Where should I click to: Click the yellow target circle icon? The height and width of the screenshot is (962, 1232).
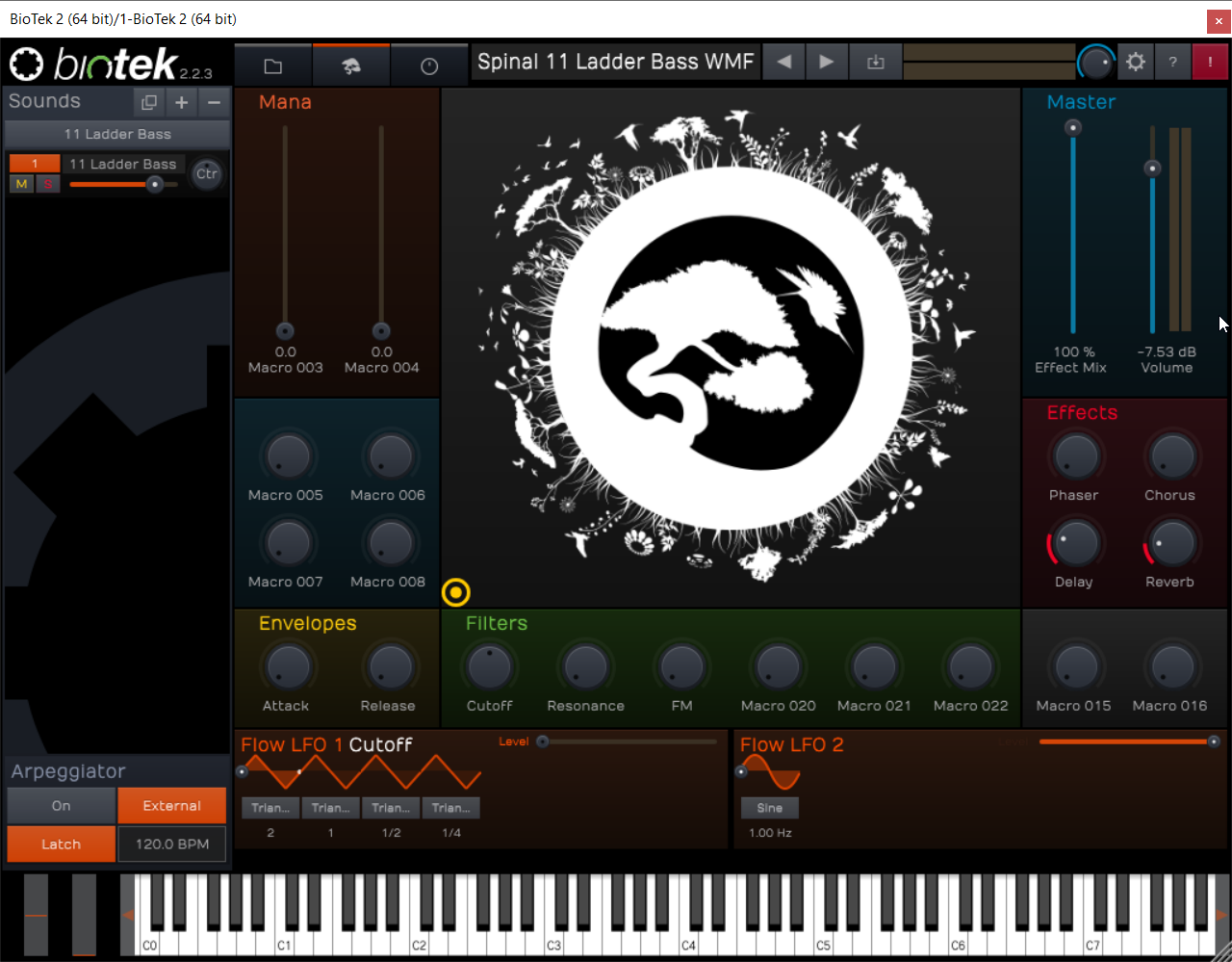pyautogui.click(x=455, y=592)
